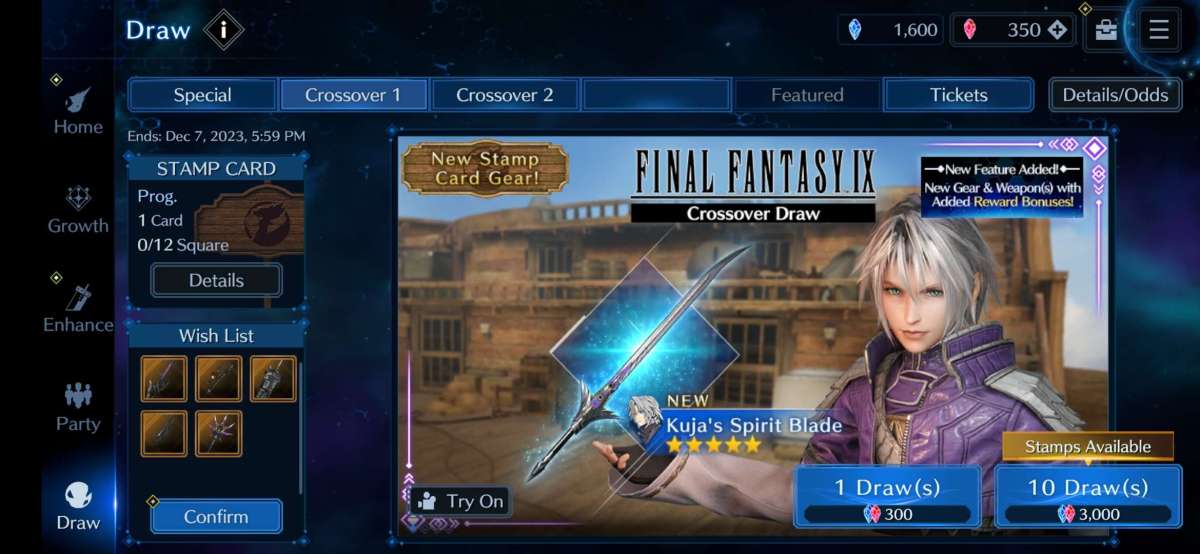The width and height of the screenshot is (1200, 554).
Task: Open the hamburger menu at top right
Action: click(1159, 30)
